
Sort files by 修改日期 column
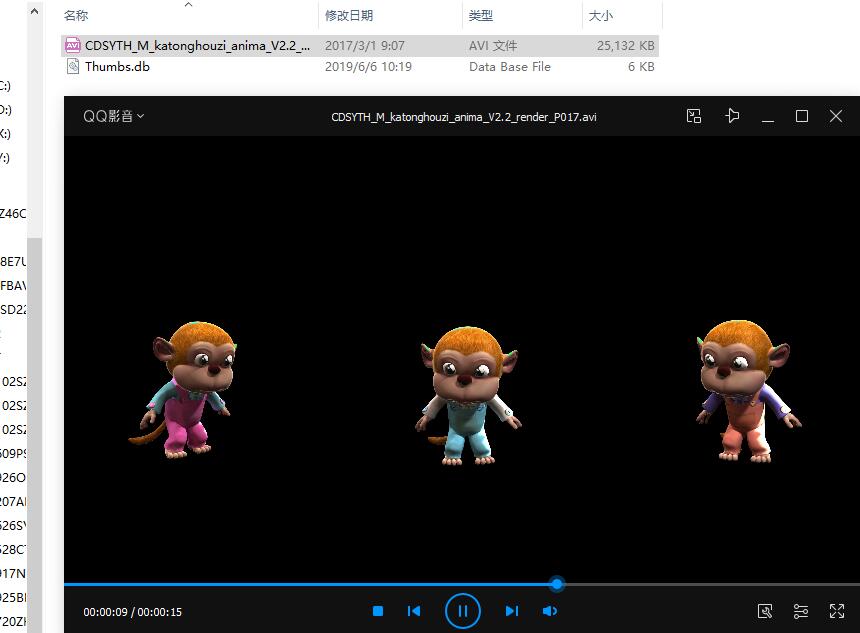pyautogui.click(x=349, y=16)
